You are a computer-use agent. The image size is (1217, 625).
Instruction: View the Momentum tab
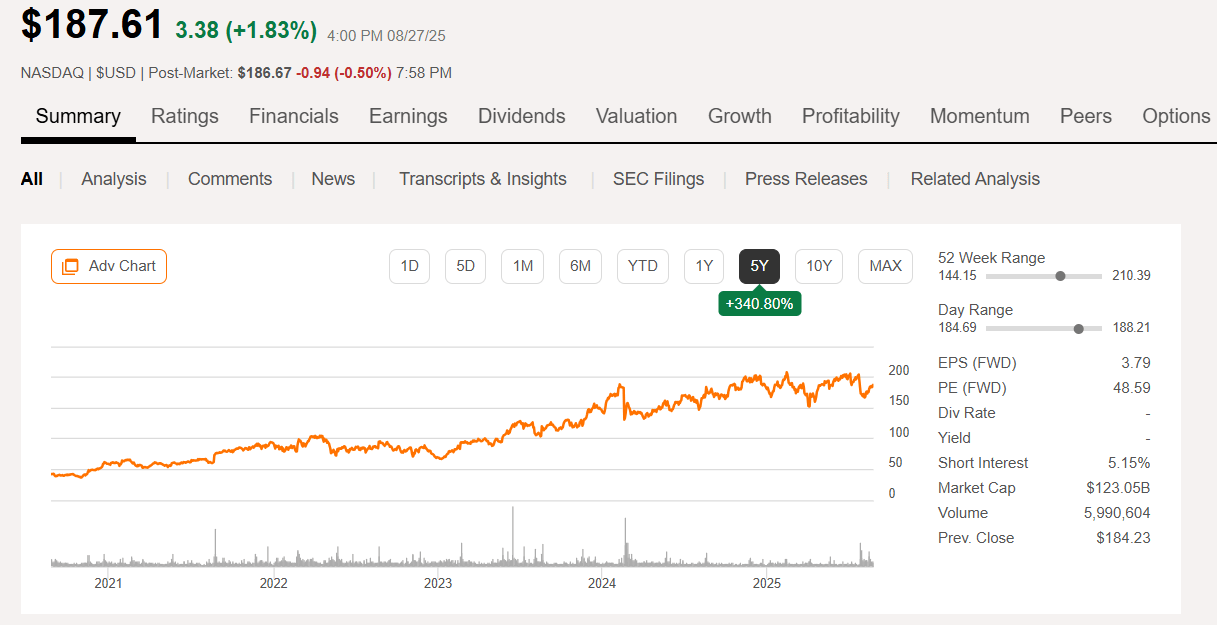[979, 116]
